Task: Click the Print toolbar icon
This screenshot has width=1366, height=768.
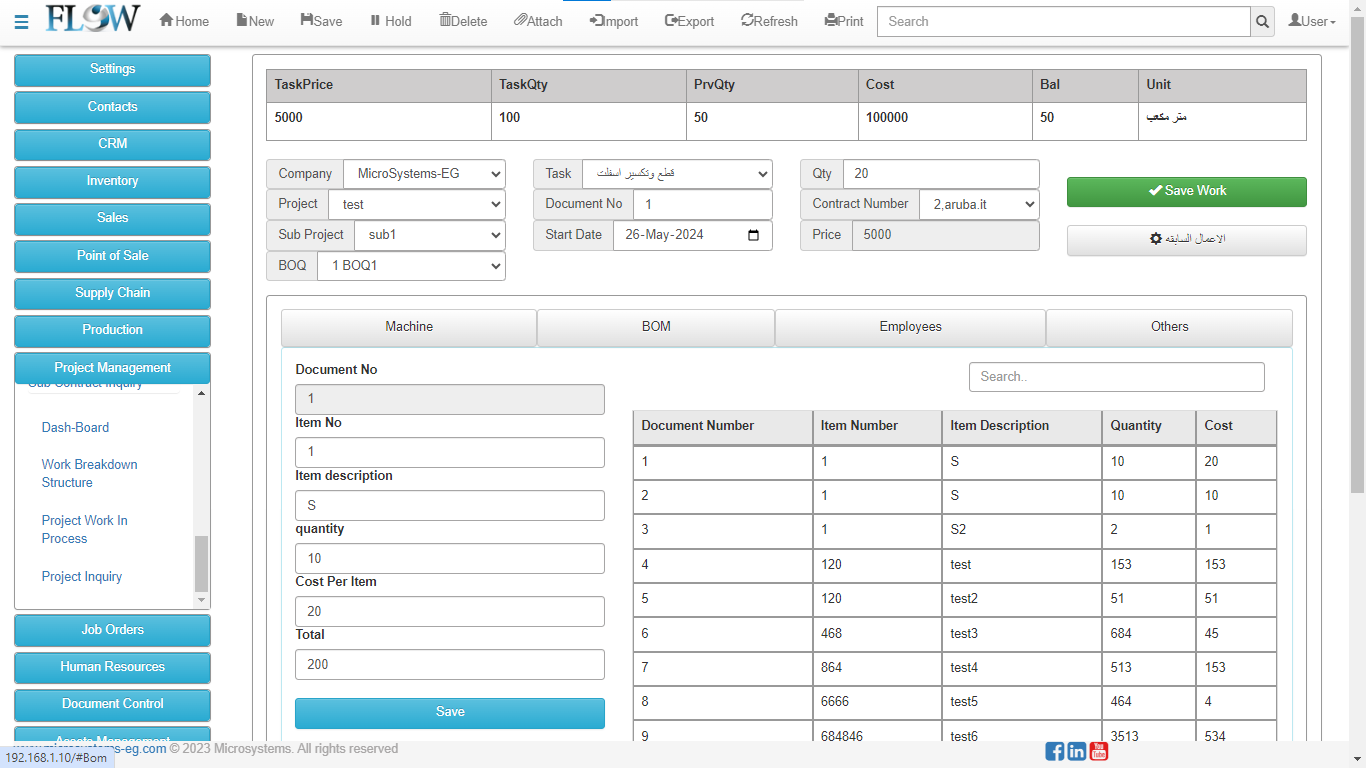Action: pyautogui.click(x=831, y=21)
